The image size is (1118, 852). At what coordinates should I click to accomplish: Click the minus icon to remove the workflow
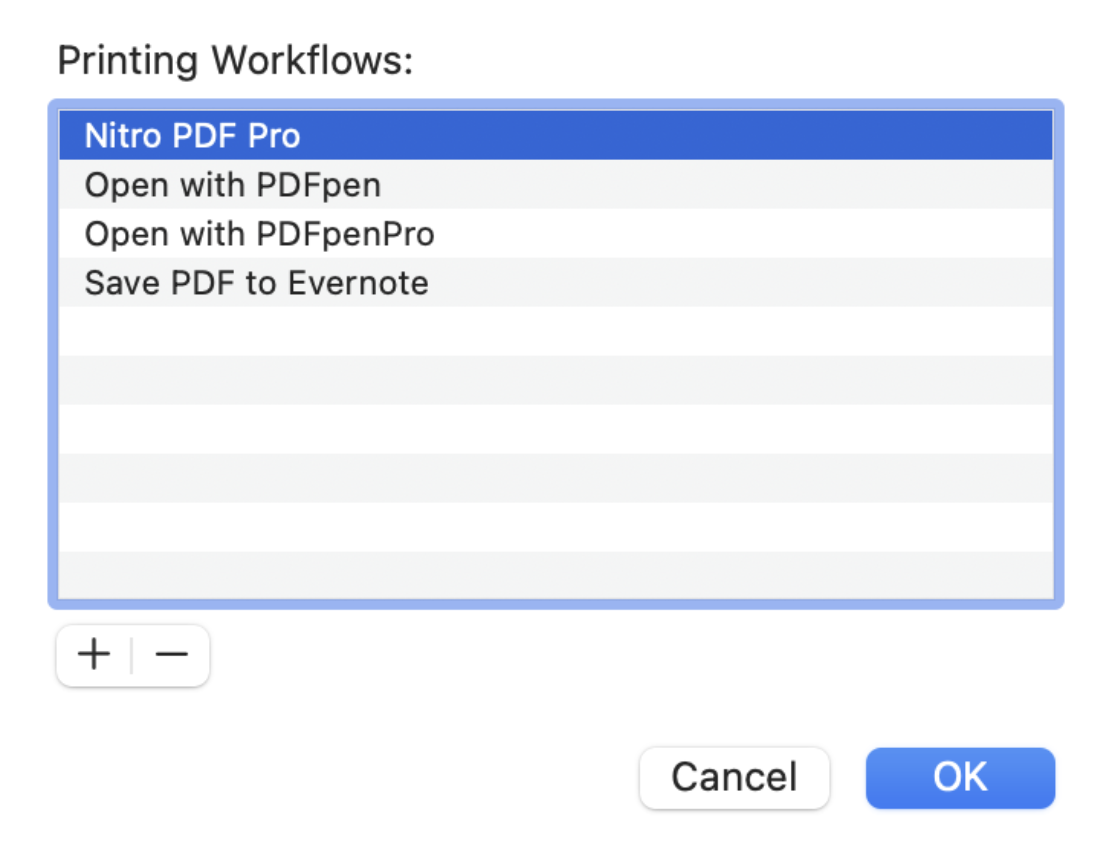tap(172, 656)
